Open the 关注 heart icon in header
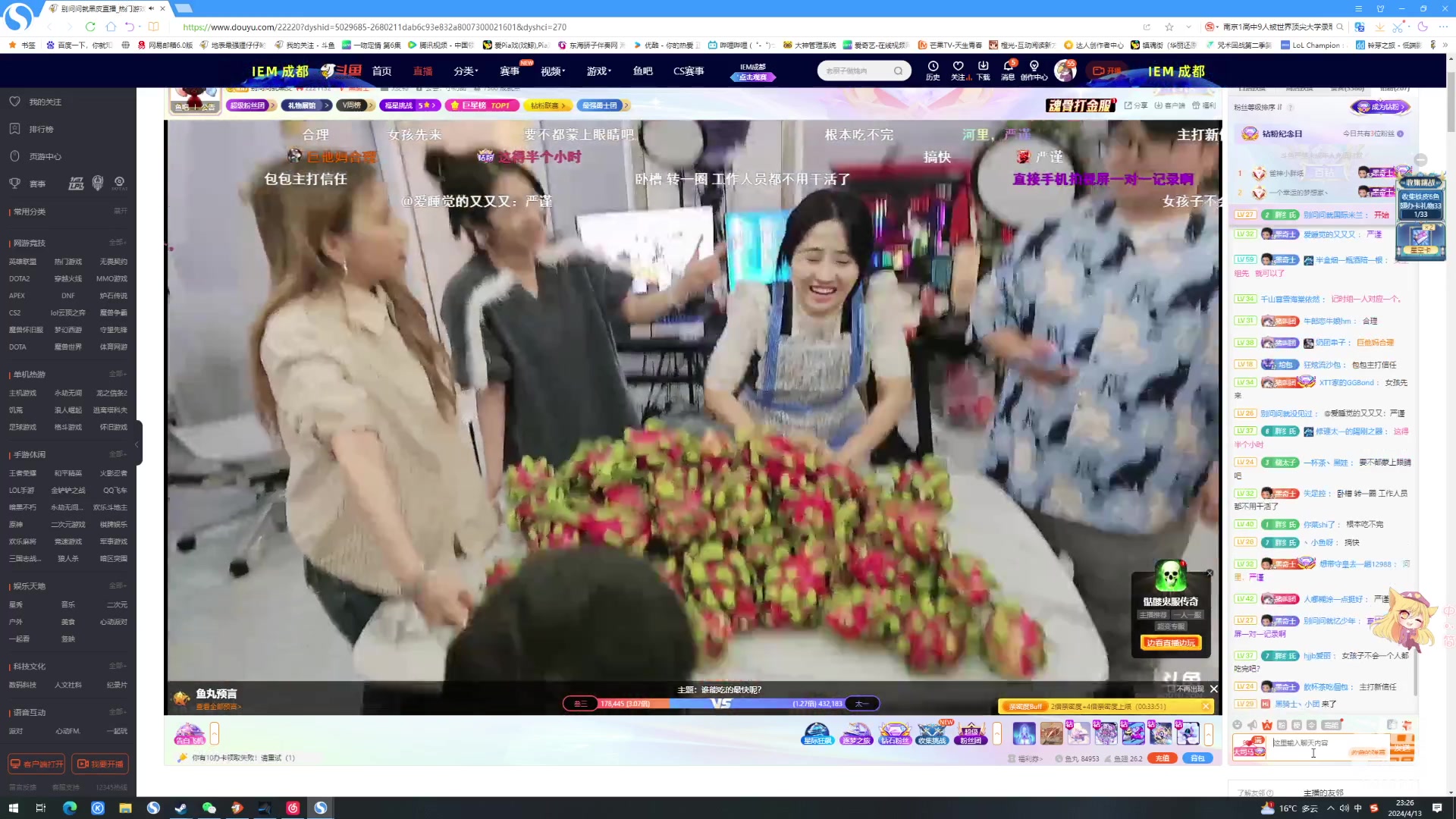Viewport: 1456px width, 819px height. tap(958, 66)
